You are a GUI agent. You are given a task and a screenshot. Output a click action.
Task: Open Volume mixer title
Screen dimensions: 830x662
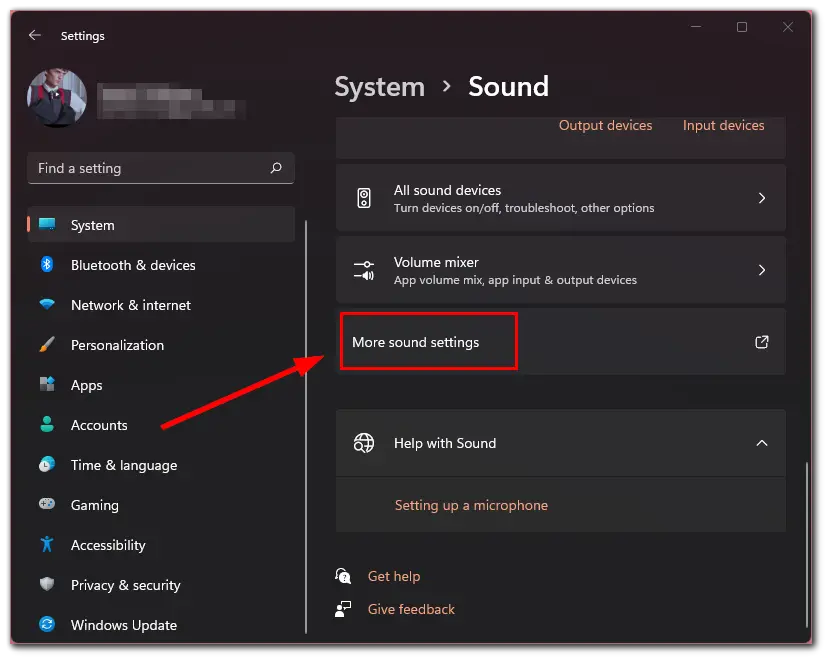pyautogui.click(x=436, y=262)
